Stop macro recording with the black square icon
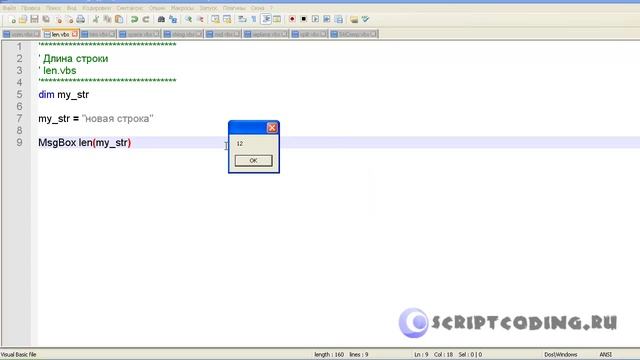Screen dimensions: 640x360 coord(304,19)
